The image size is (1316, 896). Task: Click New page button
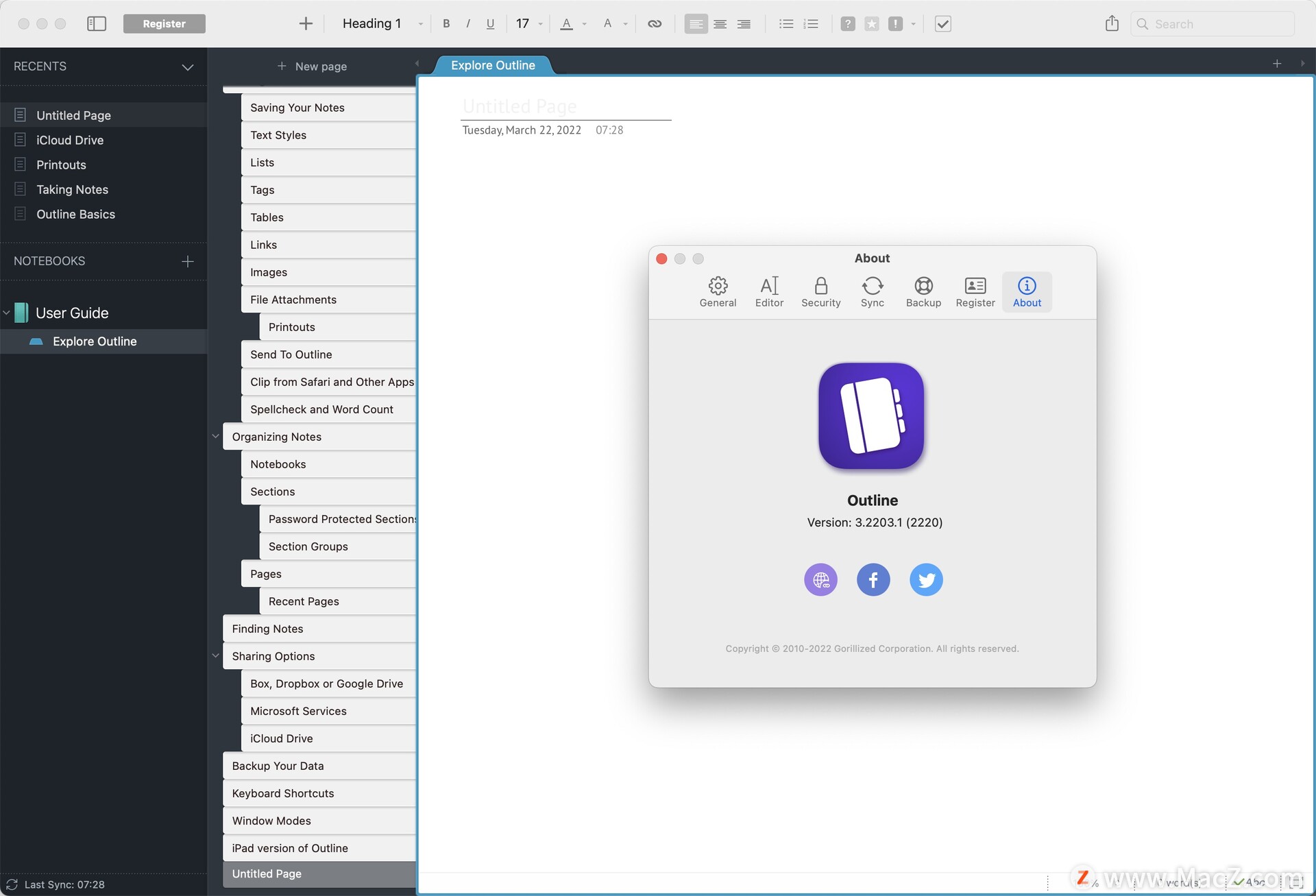(x=313, y=66)
